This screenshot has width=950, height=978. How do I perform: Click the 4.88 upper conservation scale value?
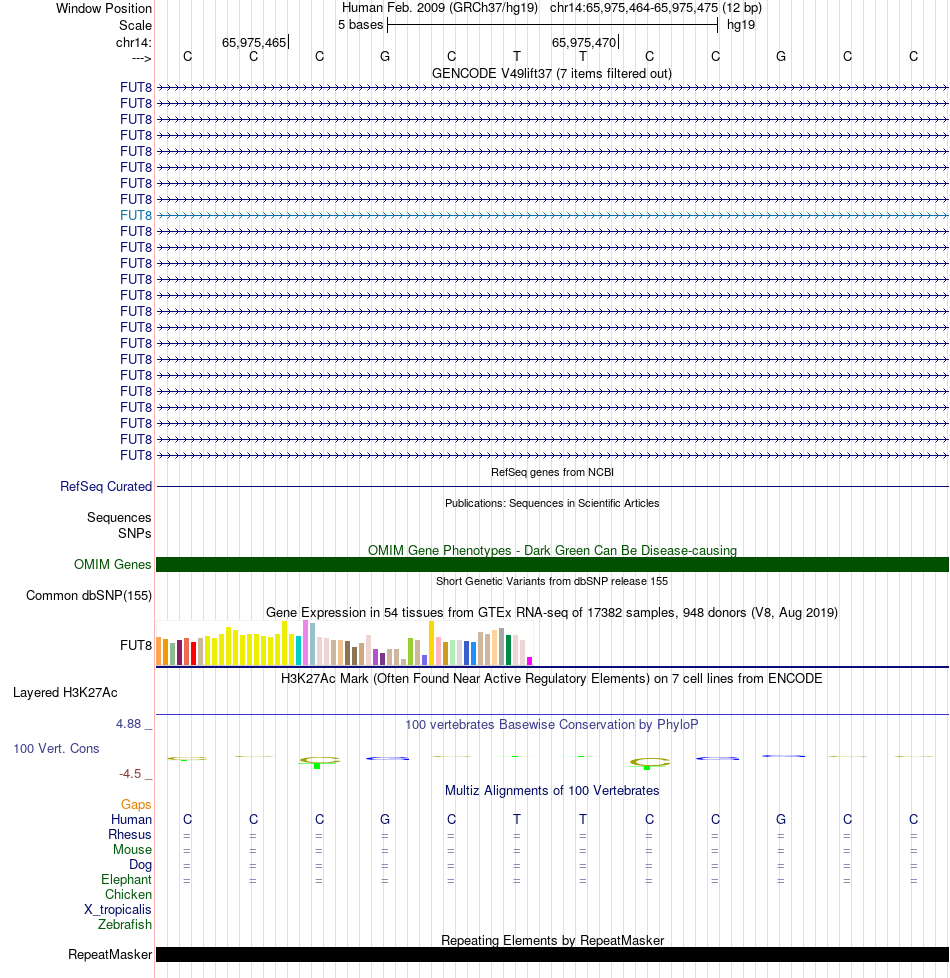tap(128, 724)
